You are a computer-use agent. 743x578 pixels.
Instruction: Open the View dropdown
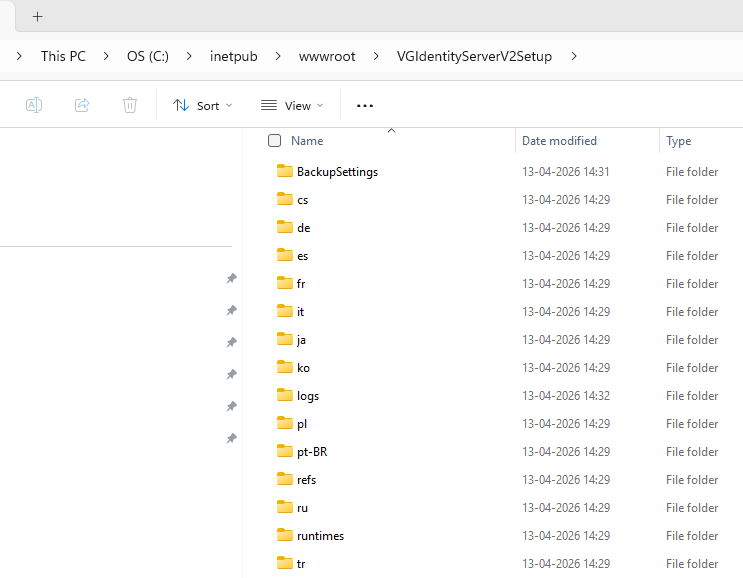pyautogui.click(x=292, y=105)
